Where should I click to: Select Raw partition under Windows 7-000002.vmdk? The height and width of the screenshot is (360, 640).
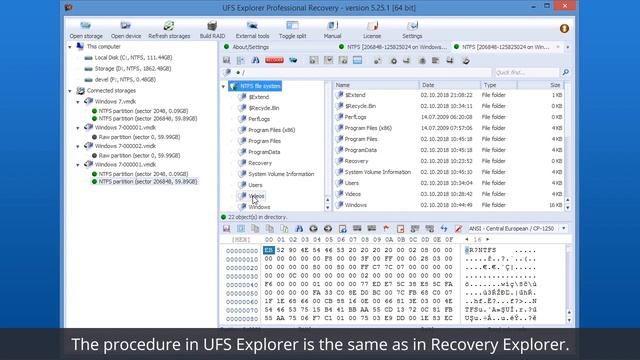click(139, 156)
